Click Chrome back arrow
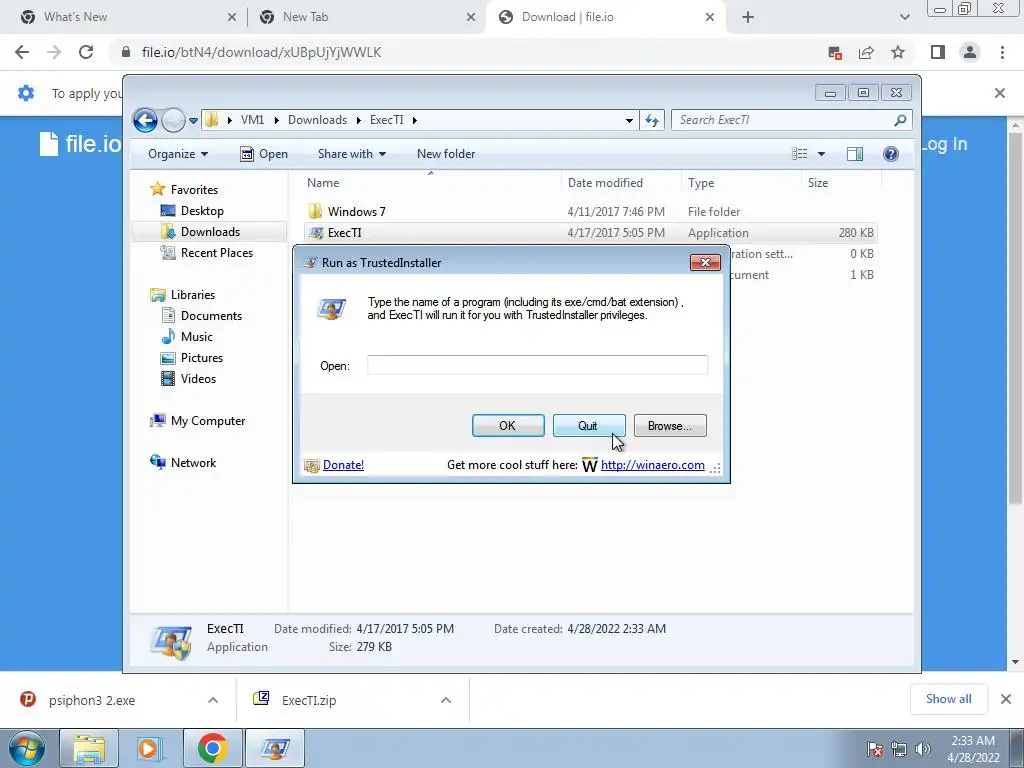This screenshot has width=1024, height=768. [22, 52]
